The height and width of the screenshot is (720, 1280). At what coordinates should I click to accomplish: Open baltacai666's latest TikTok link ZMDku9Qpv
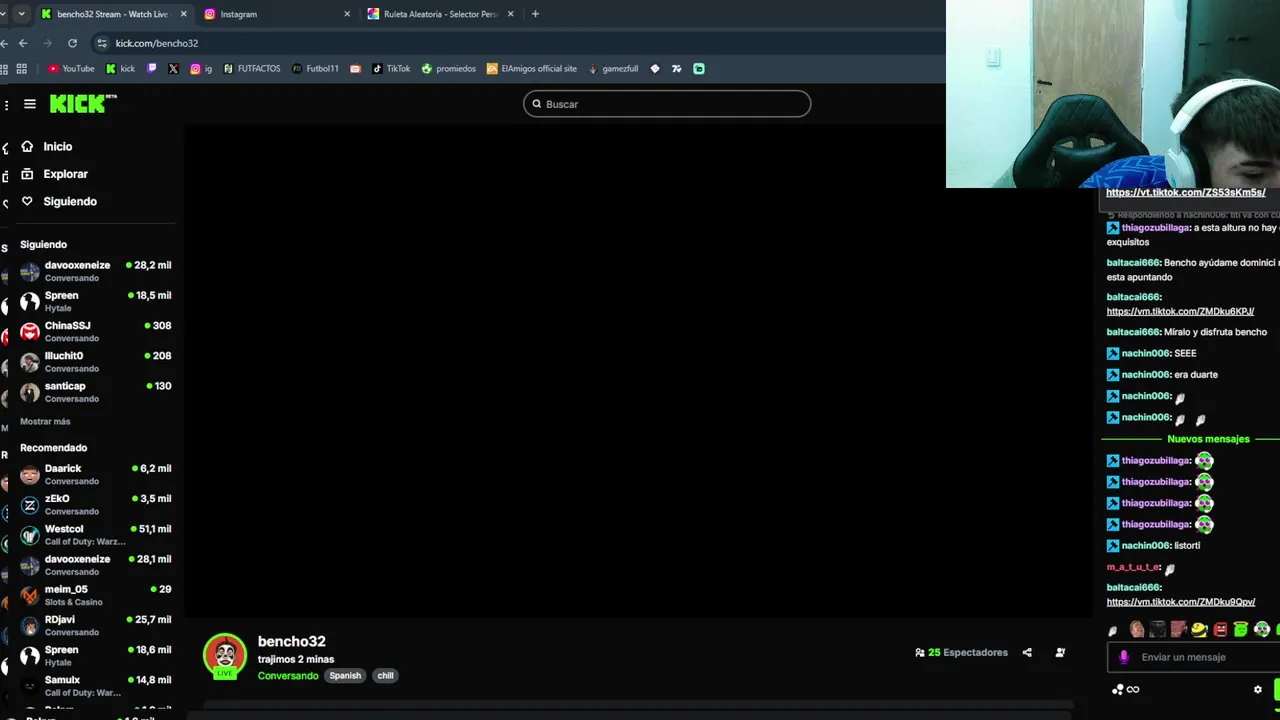pos(1181,602)
